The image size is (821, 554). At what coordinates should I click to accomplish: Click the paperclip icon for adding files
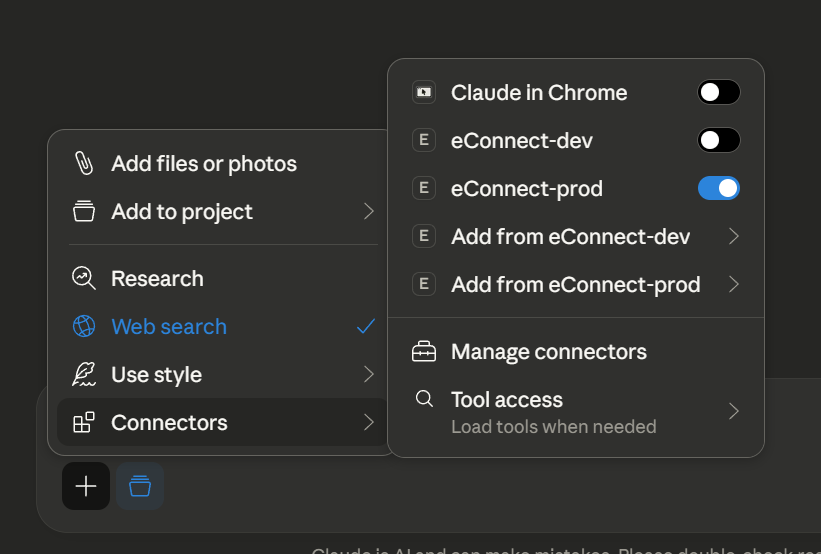tap(84, 163)
